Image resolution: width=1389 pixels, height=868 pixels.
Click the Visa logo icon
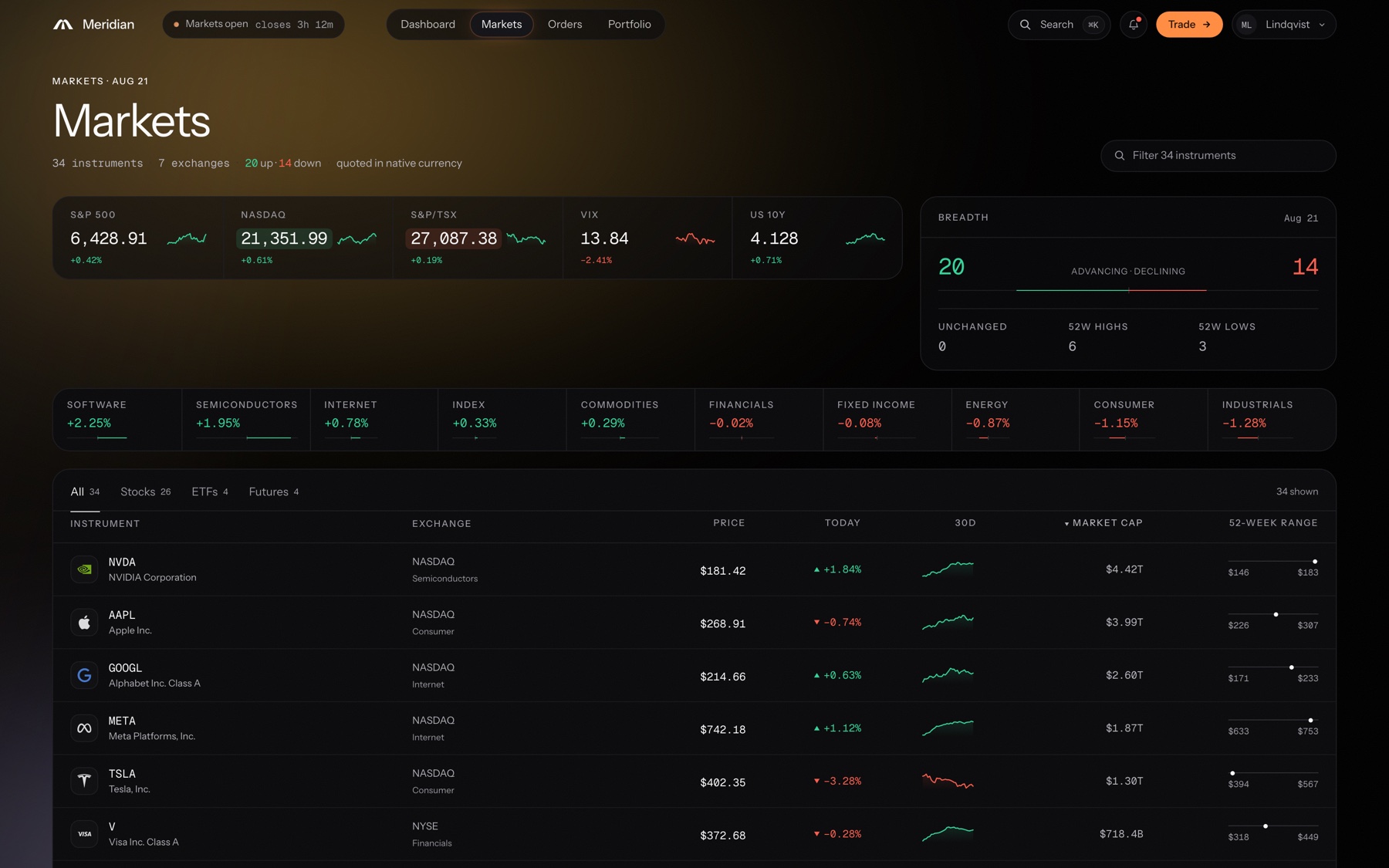84,834
